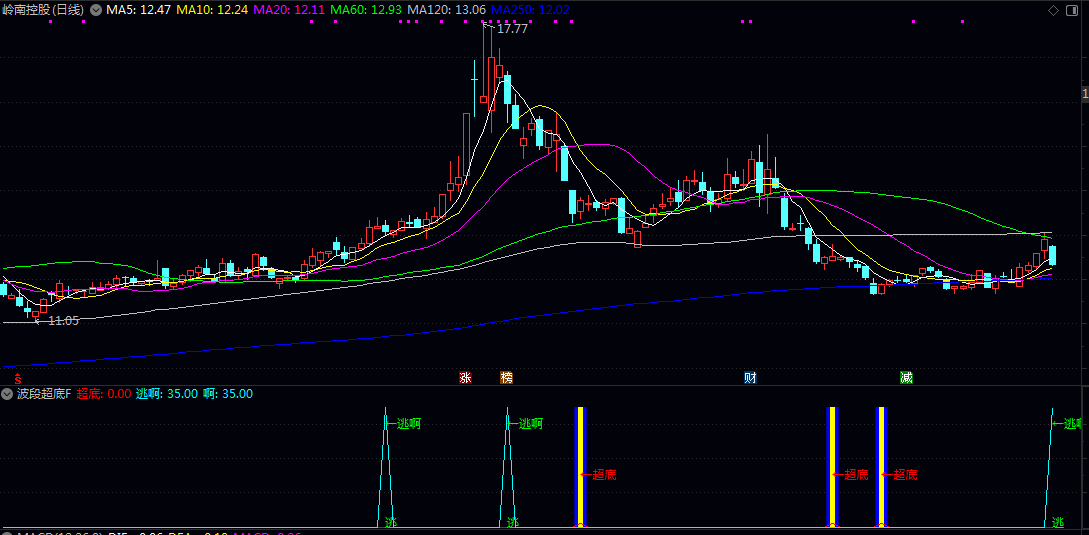Click the 减 event marker
1089x535 pixels.
[906, 378]
